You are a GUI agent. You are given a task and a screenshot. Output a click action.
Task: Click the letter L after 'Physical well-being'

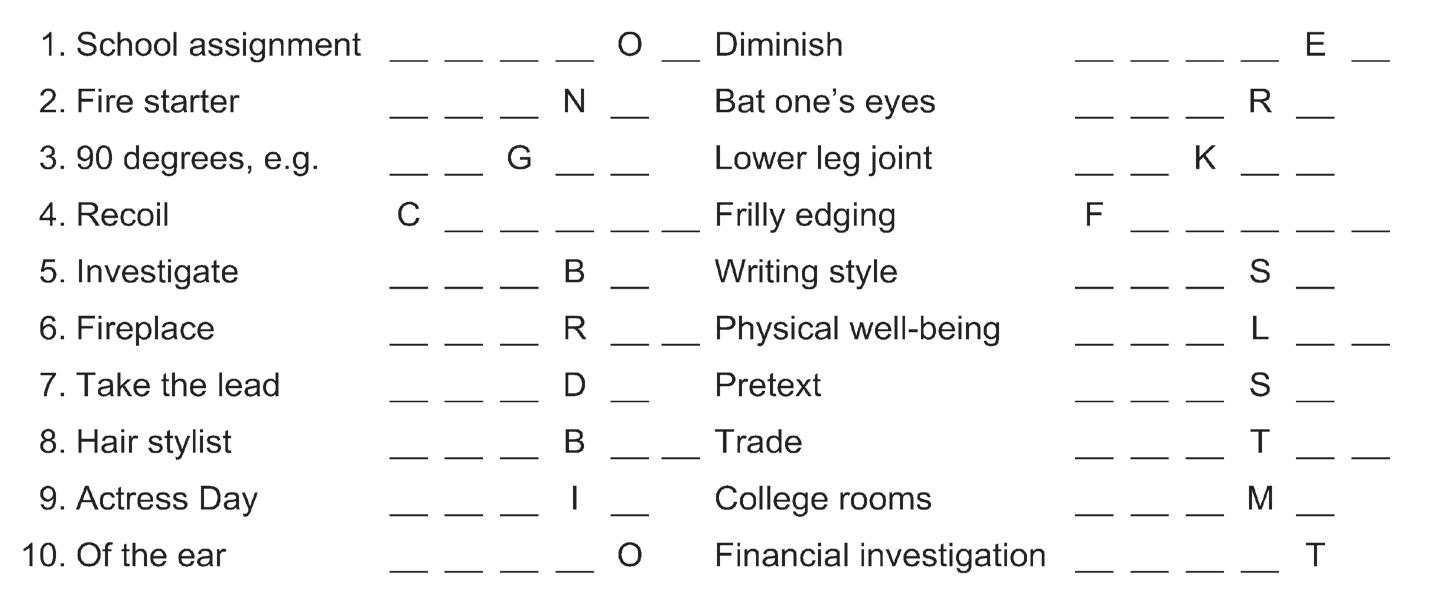tap(1260, 328)
